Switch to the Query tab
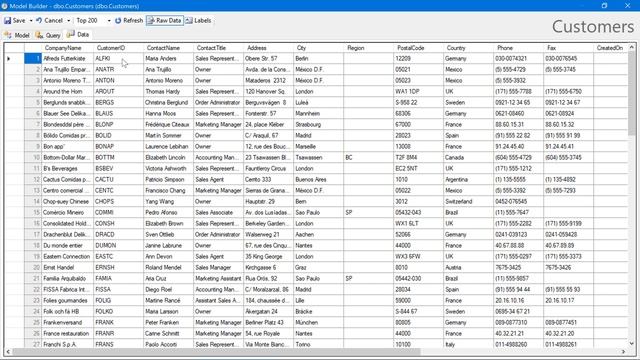The image size is (640, 360). coord(48,35)
